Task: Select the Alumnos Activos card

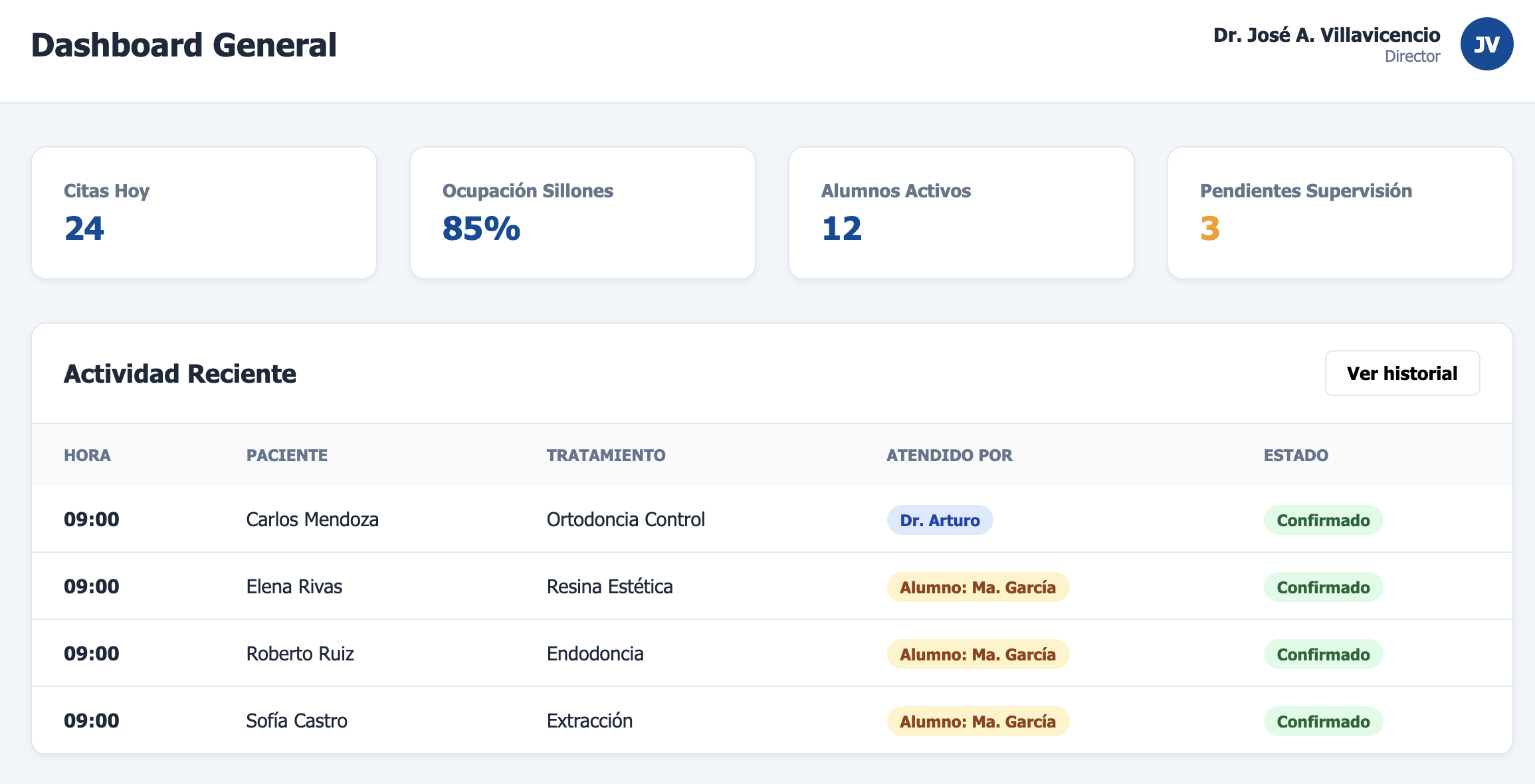Action: 962,213
